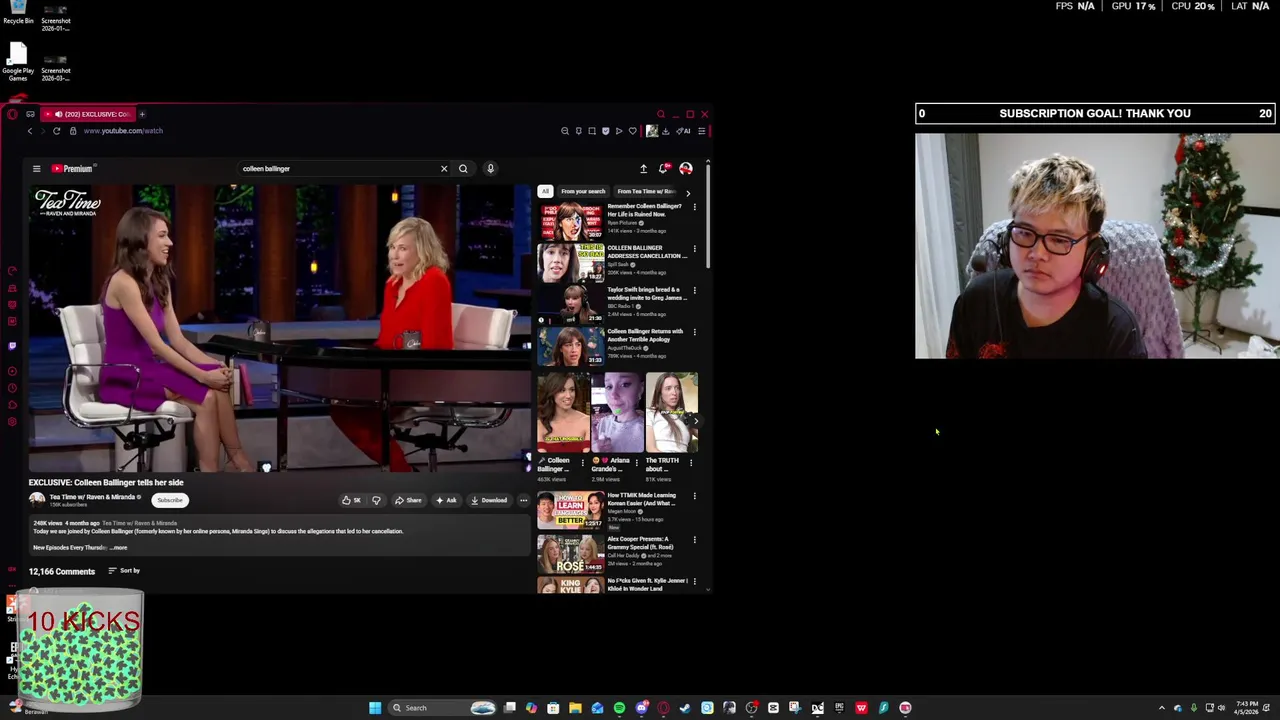
Task: Reload the YouTube page
Action: 56,131
